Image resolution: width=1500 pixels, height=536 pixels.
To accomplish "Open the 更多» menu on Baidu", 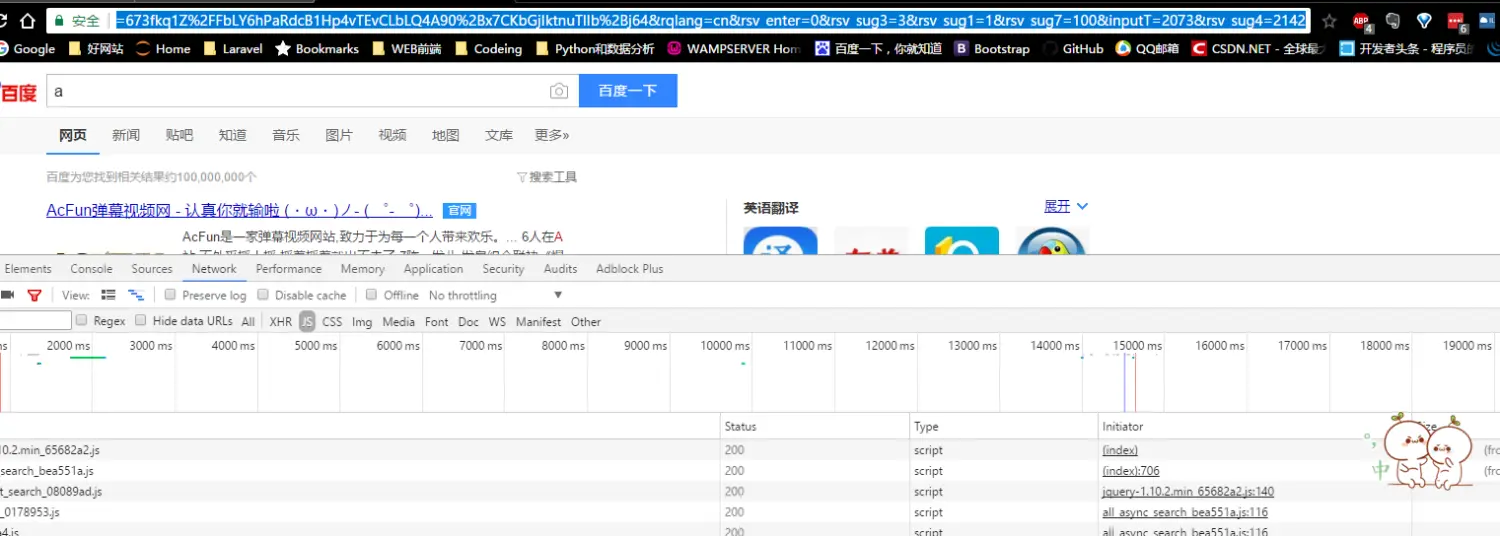I will (552, 135).
